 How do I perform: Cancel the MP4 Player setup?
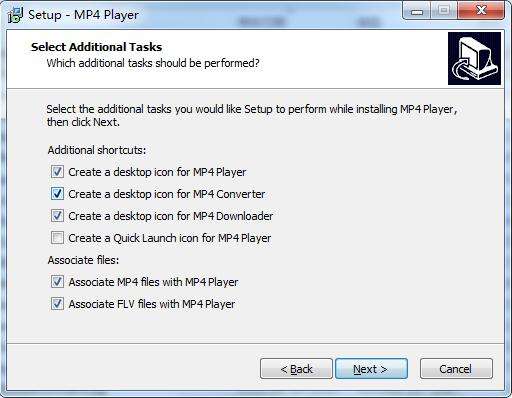tap(456, 369)
